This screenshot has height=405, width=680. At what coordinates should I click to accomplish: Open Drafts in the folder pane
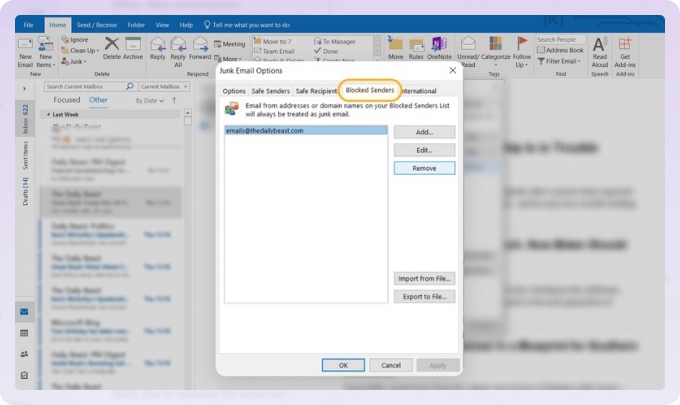25,191
